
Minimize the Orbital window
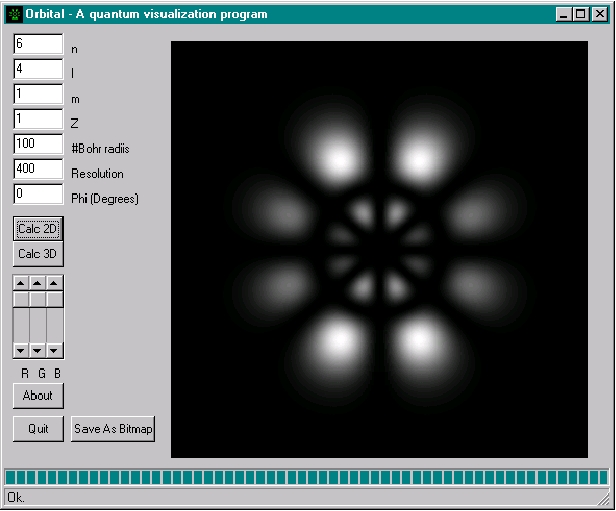[x=564, y=15]
